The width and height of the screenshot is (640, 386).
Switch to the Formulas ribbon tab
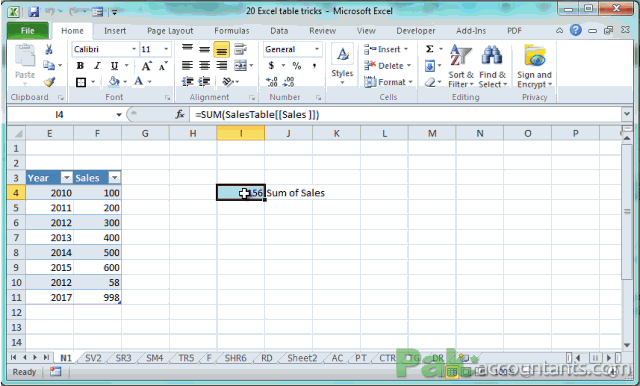click(231, 31)
